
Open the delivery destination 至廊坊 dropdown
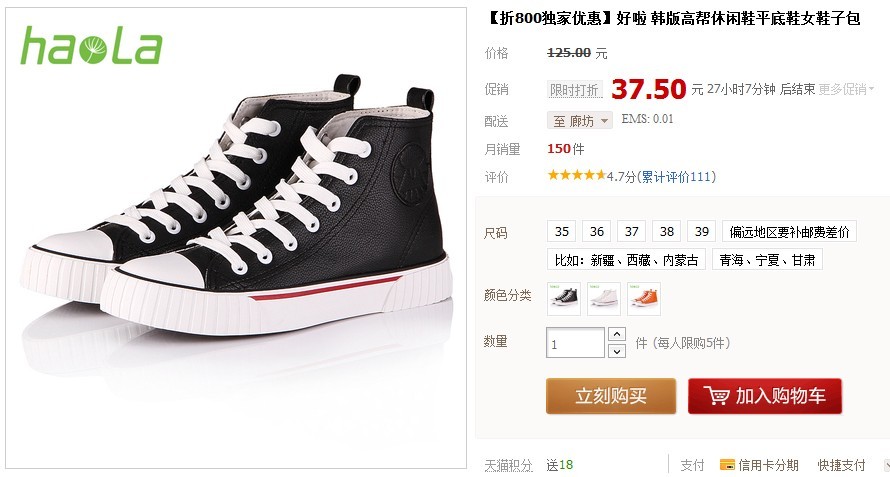(x=580, y=120)
